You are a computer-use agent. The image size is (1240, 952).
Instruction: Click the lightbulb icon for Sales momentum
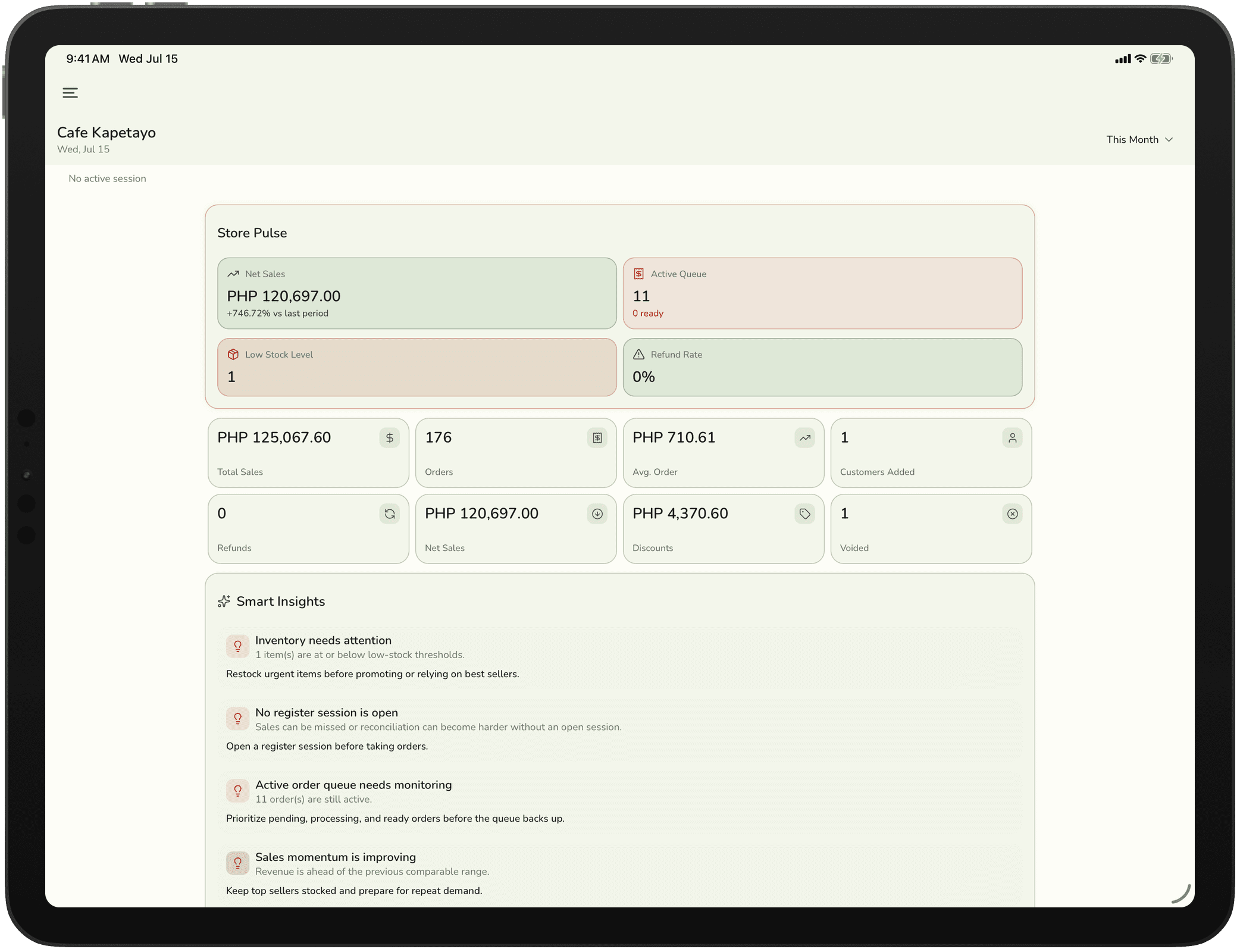click(237, 863)
